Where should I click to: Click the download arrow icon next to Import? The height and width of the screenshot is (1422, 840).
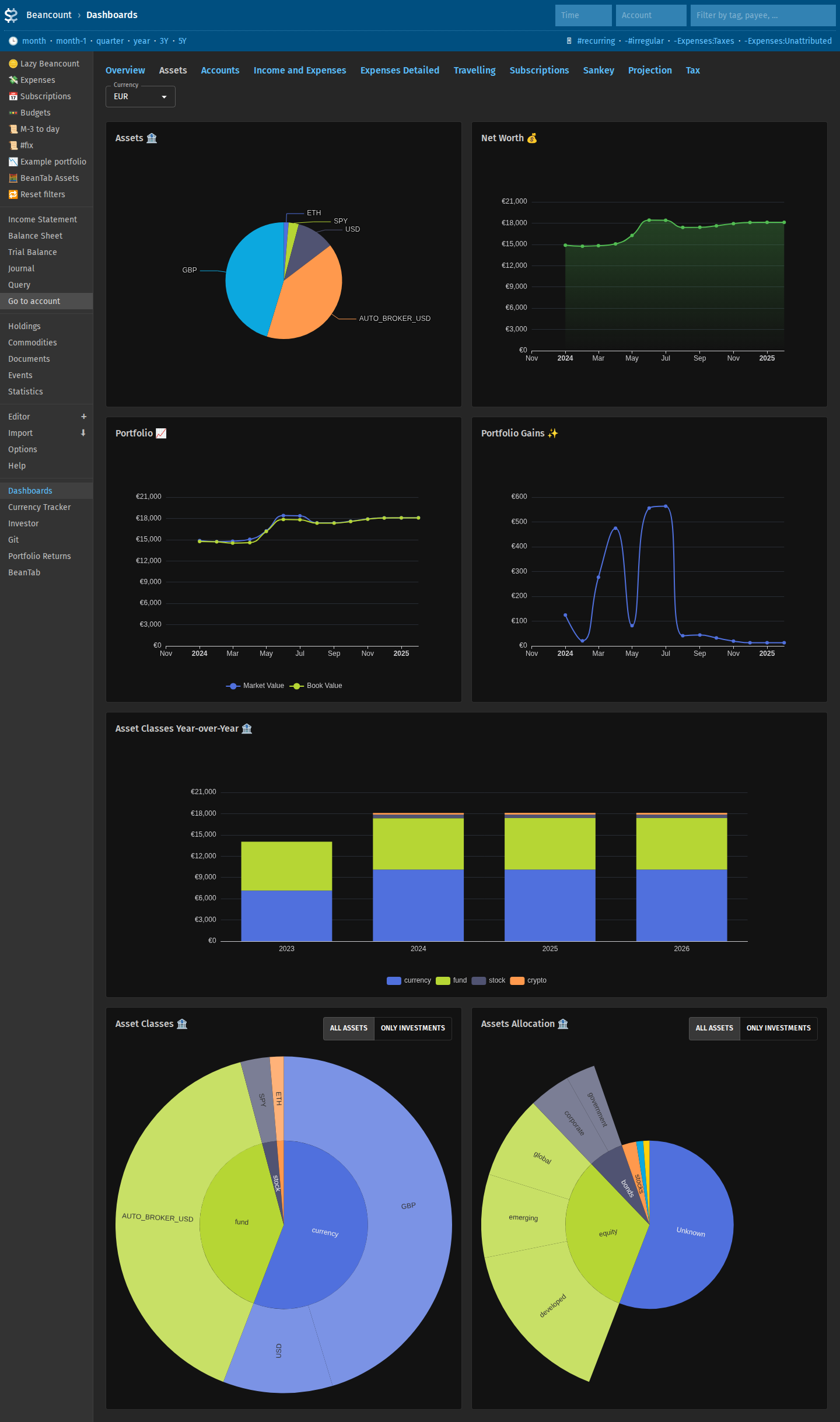click(x=83, y=433)
